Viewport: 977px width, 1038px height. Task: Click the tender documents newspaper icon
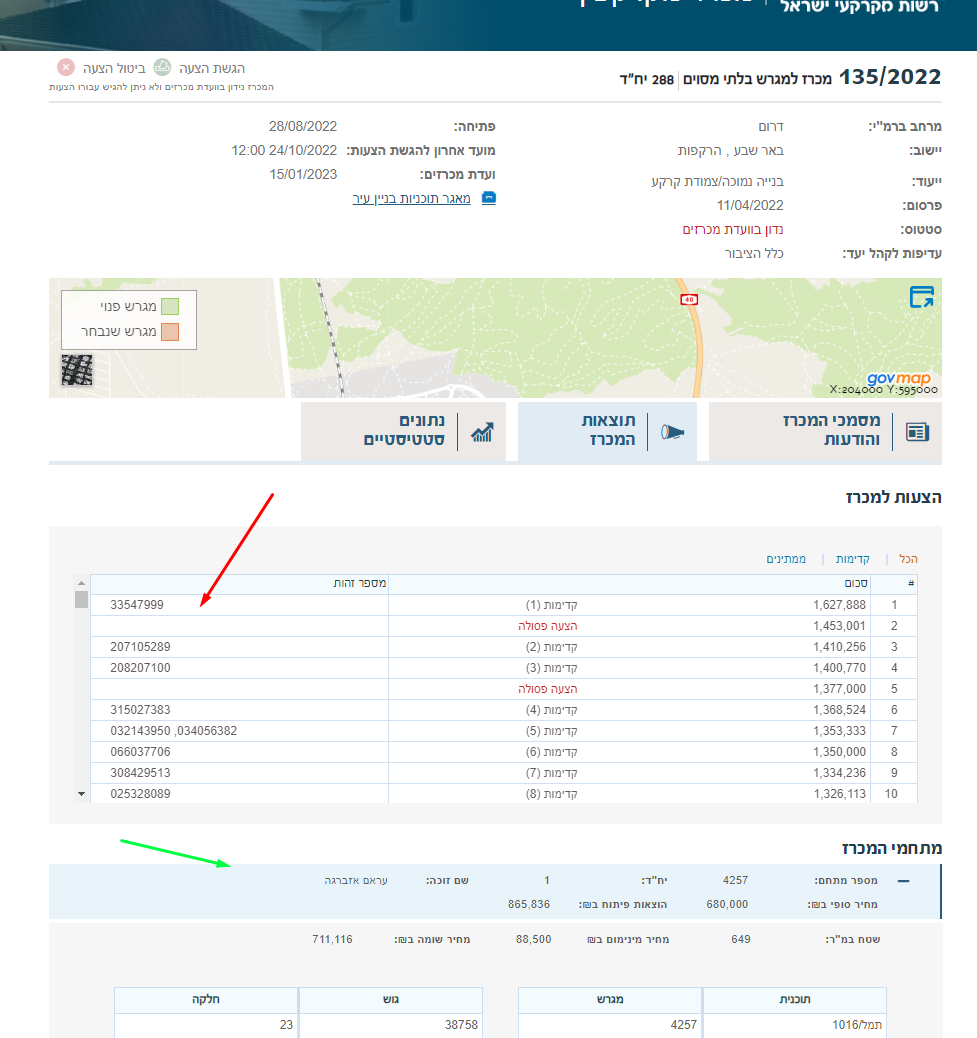[916, 432]
